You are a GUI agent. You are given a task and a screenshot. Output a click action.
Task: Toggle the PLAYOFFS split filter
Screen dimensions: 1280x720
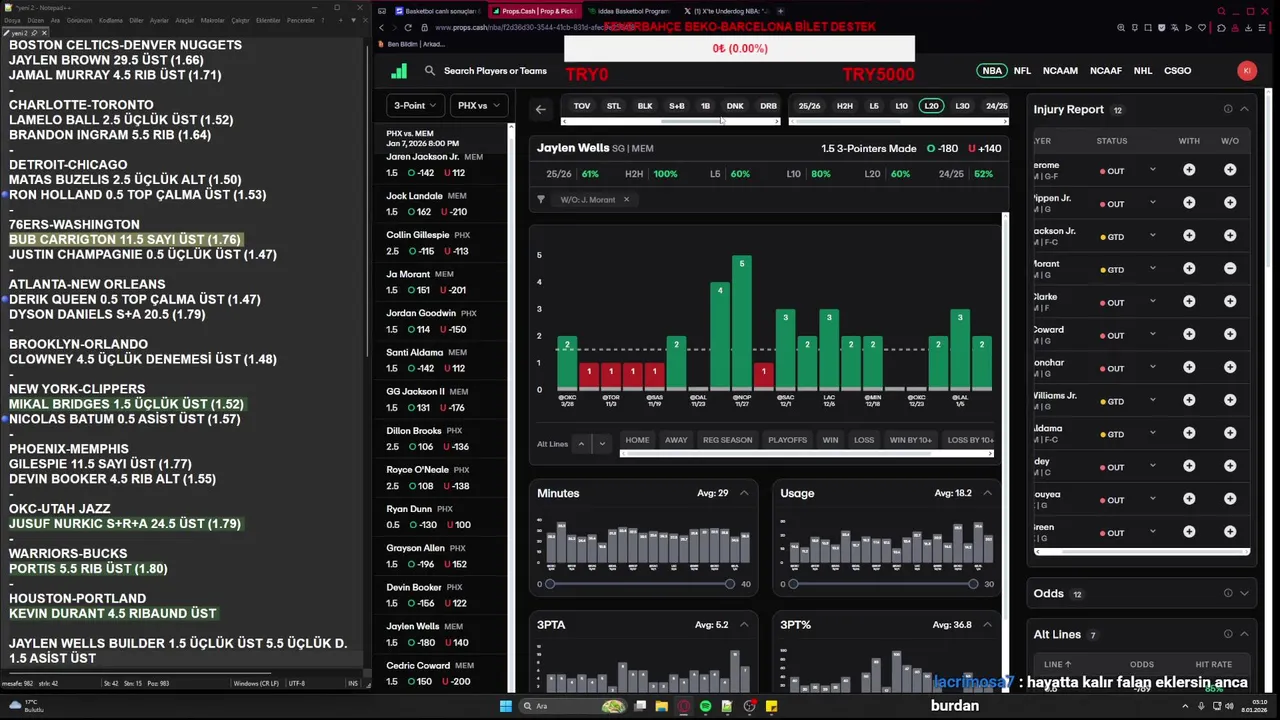point(787,440)
